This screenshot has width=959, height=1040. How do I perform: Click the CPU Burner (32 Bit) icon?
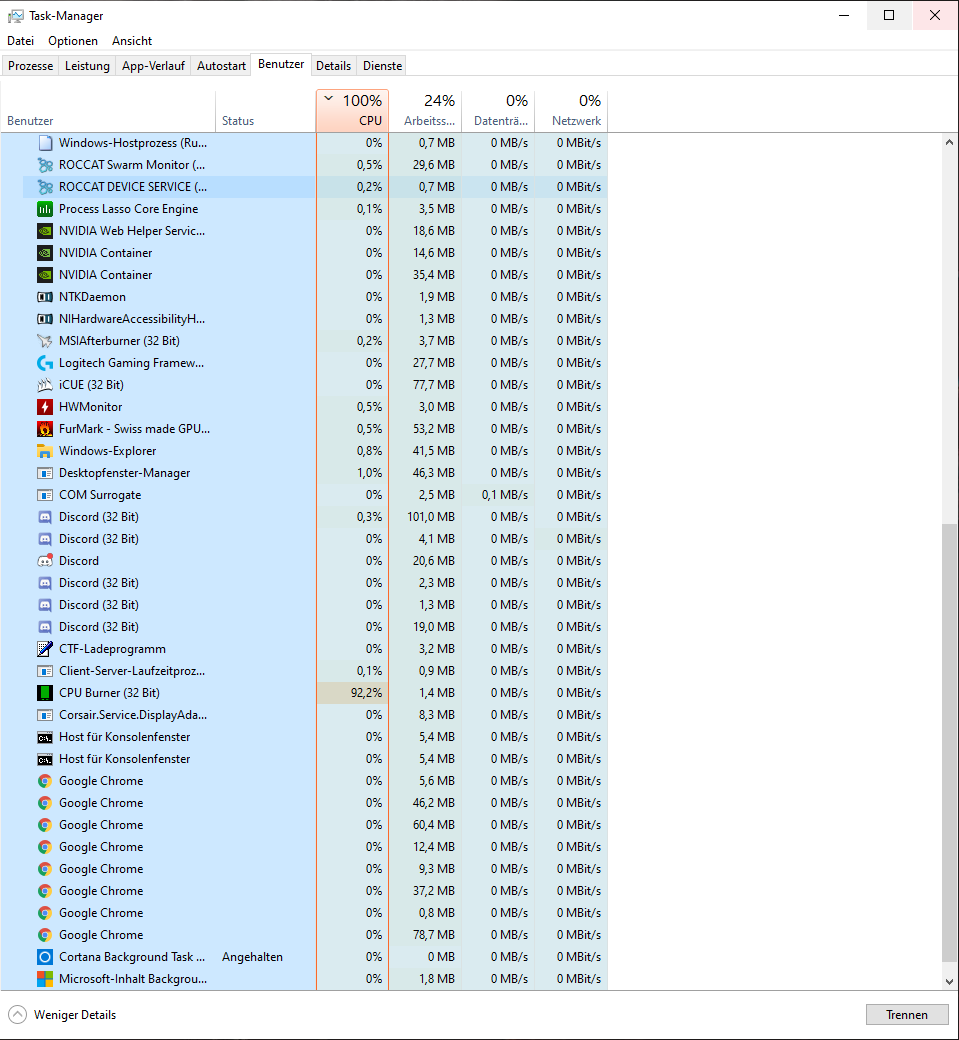pos(44,693)
